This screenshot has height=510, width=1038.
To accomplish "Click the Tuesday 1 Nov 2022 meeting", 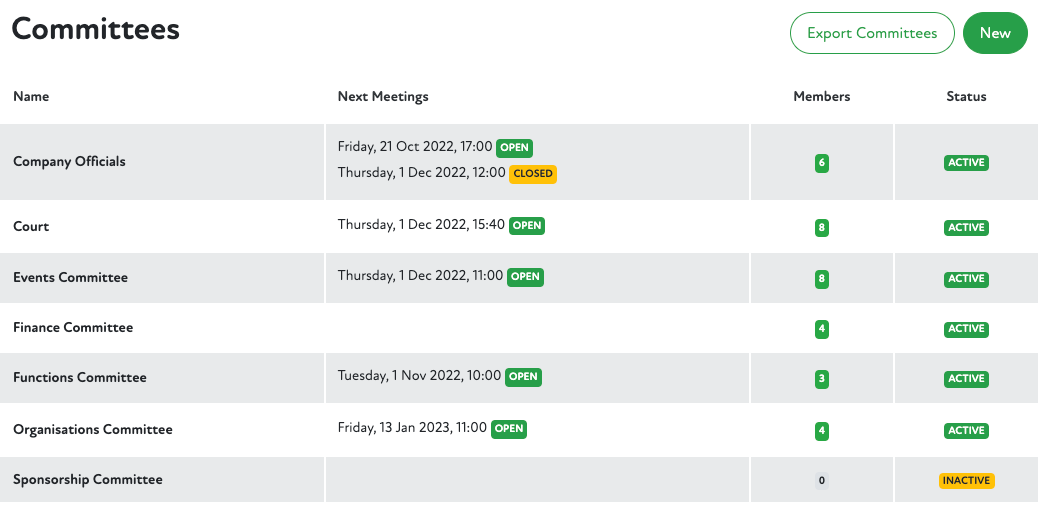I will click(419, 376).
